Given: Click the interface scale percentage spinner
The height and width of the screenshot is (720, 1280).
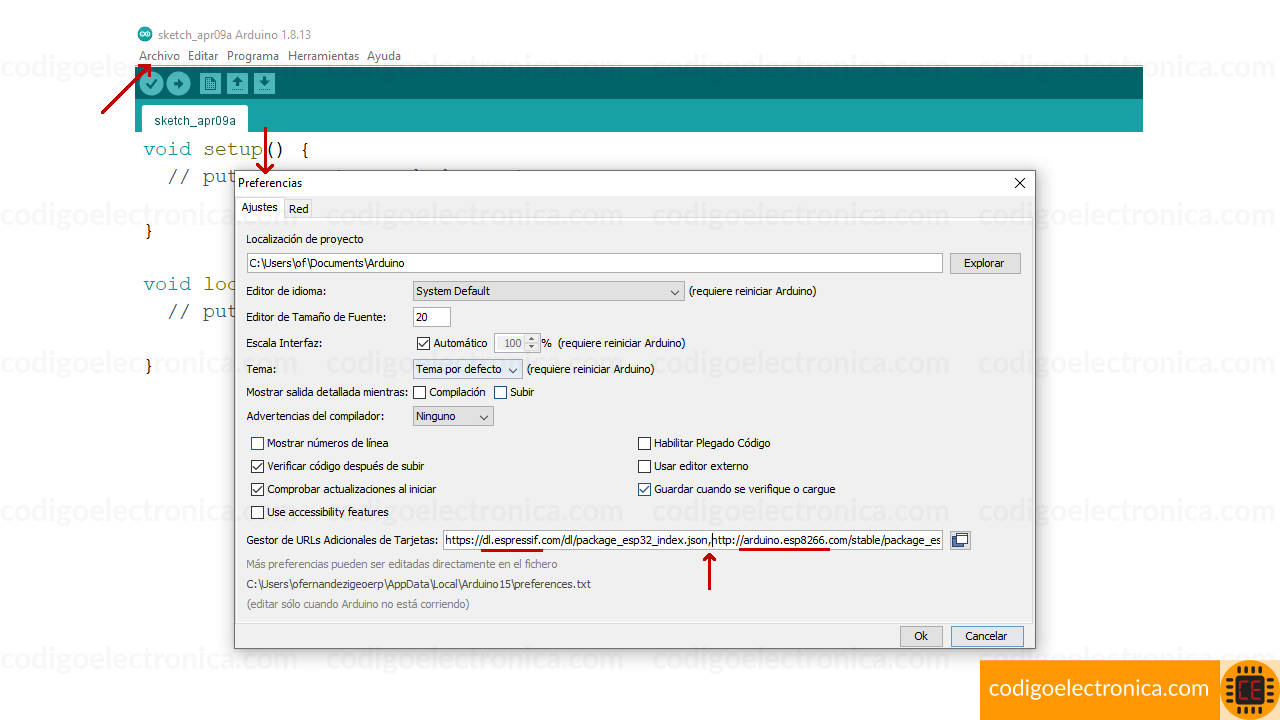Looking at the screenshot, I should click(518, 343).
